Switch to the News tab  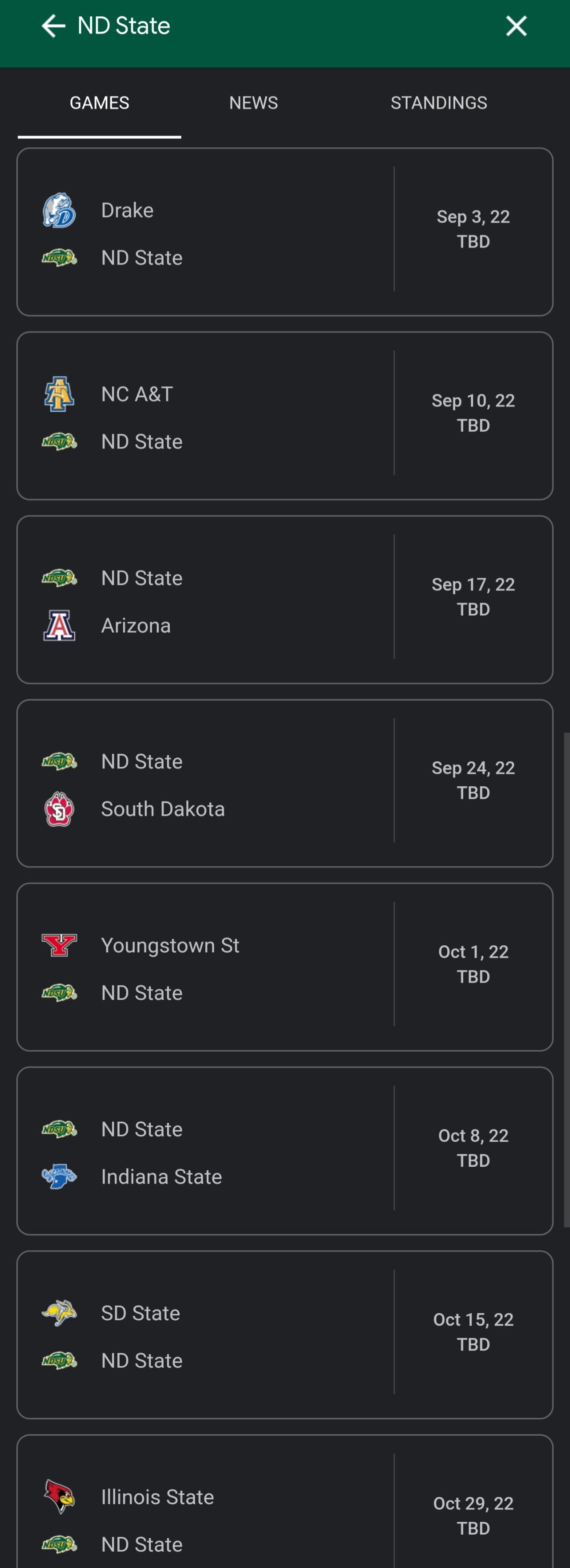click(x=253, y=103)
